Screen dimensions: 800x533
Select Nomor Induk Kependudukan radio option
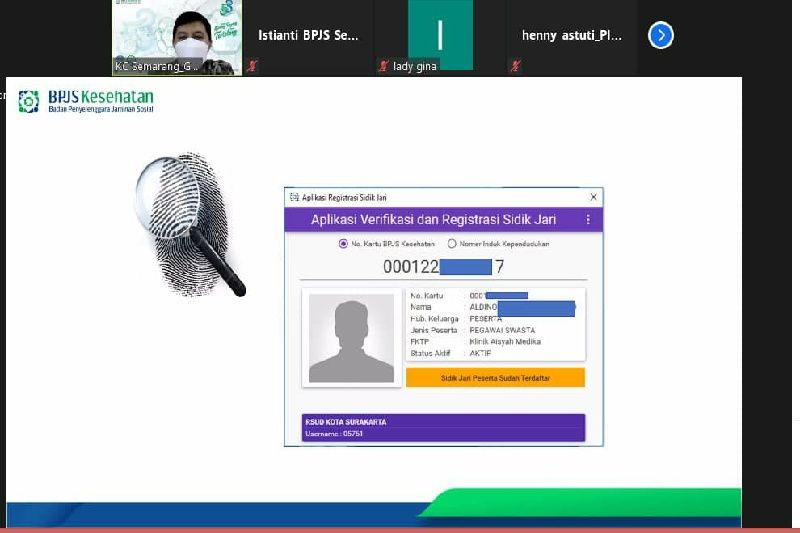452,243
